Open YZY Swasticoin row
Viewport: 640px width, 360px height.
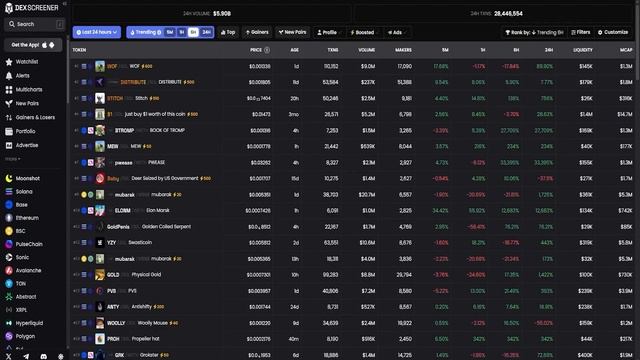click(353, 242)
